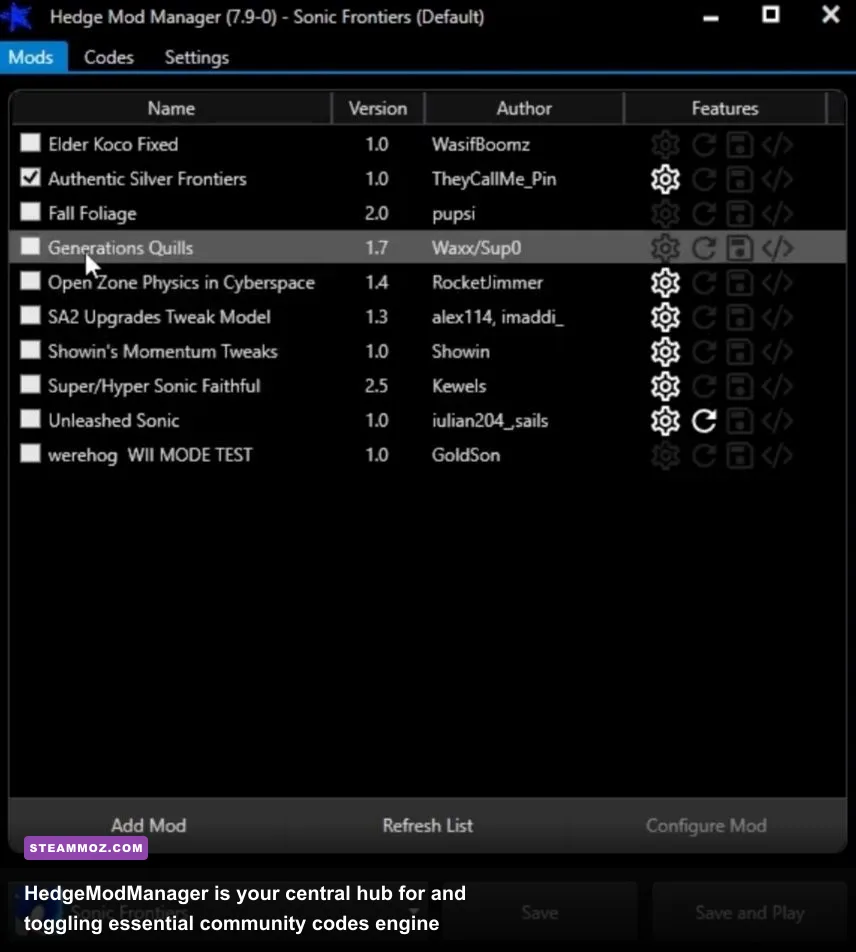Click the WasifBoomz author cell
Image resolution: width=856 pixels, height=952 pixels.
pos(481,144)
